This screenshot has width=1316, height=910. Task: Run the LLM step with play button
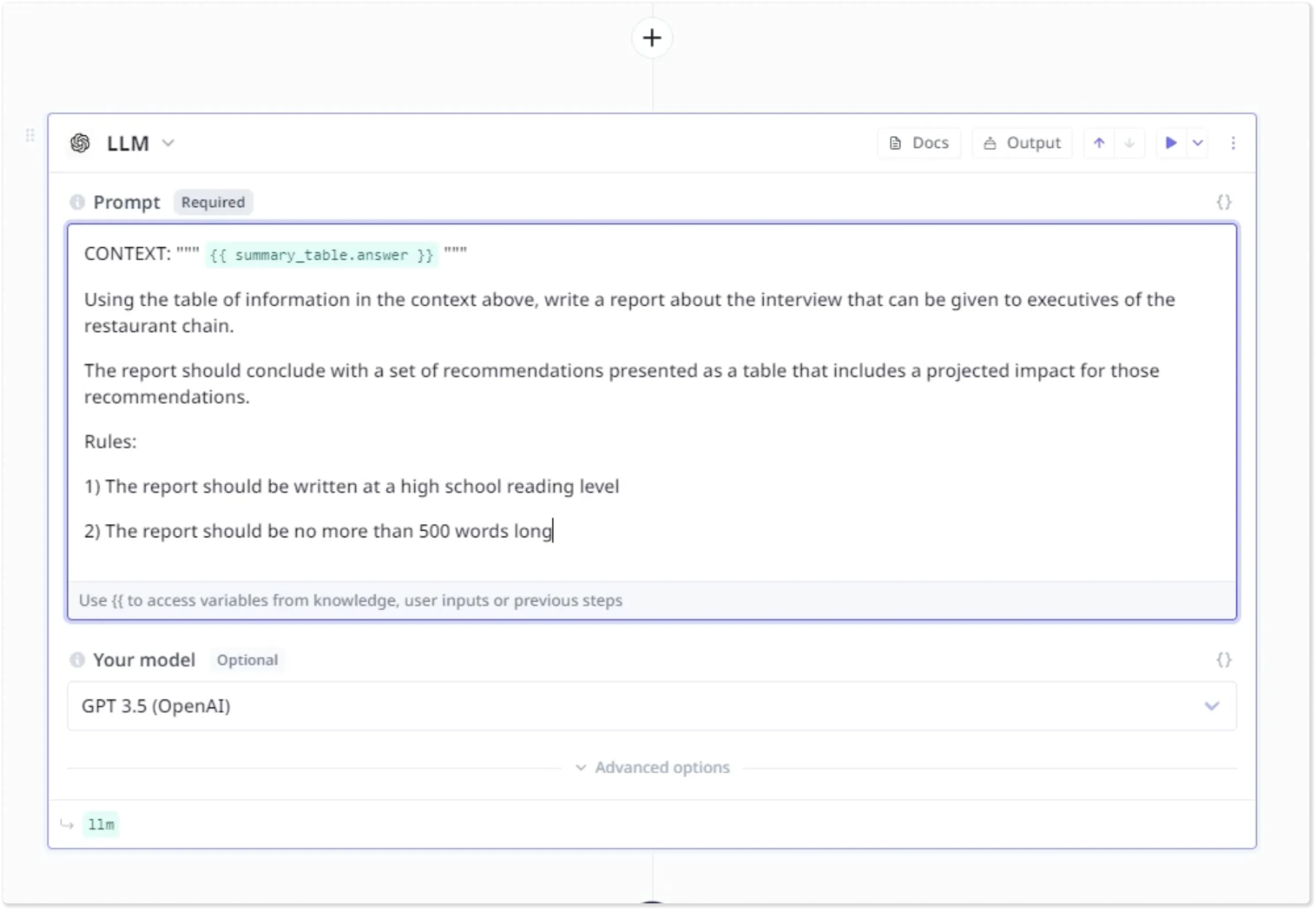(x=1171, y=143)
